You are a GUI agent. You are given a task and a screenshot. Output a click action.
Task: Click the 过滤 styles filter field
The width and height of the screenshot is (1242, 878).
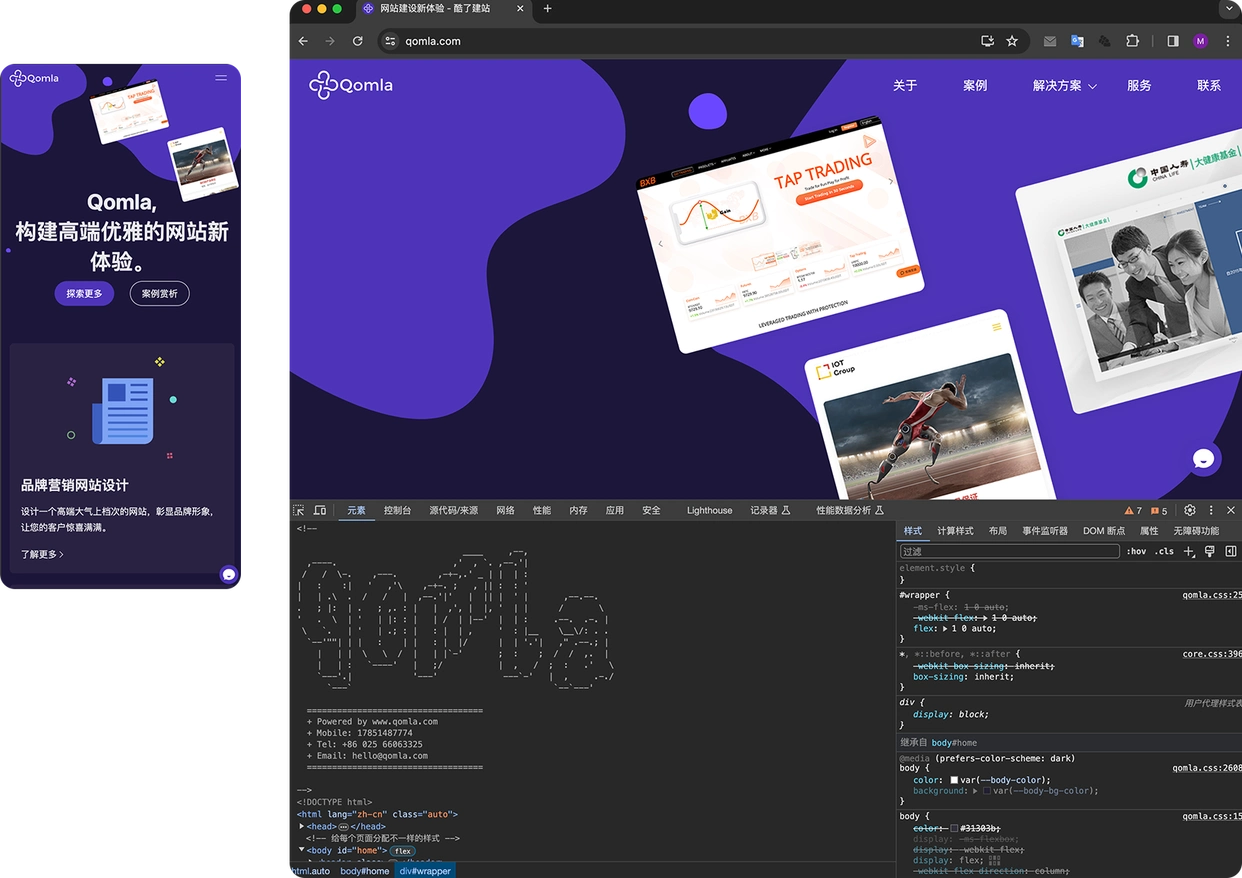point(1010,551)
